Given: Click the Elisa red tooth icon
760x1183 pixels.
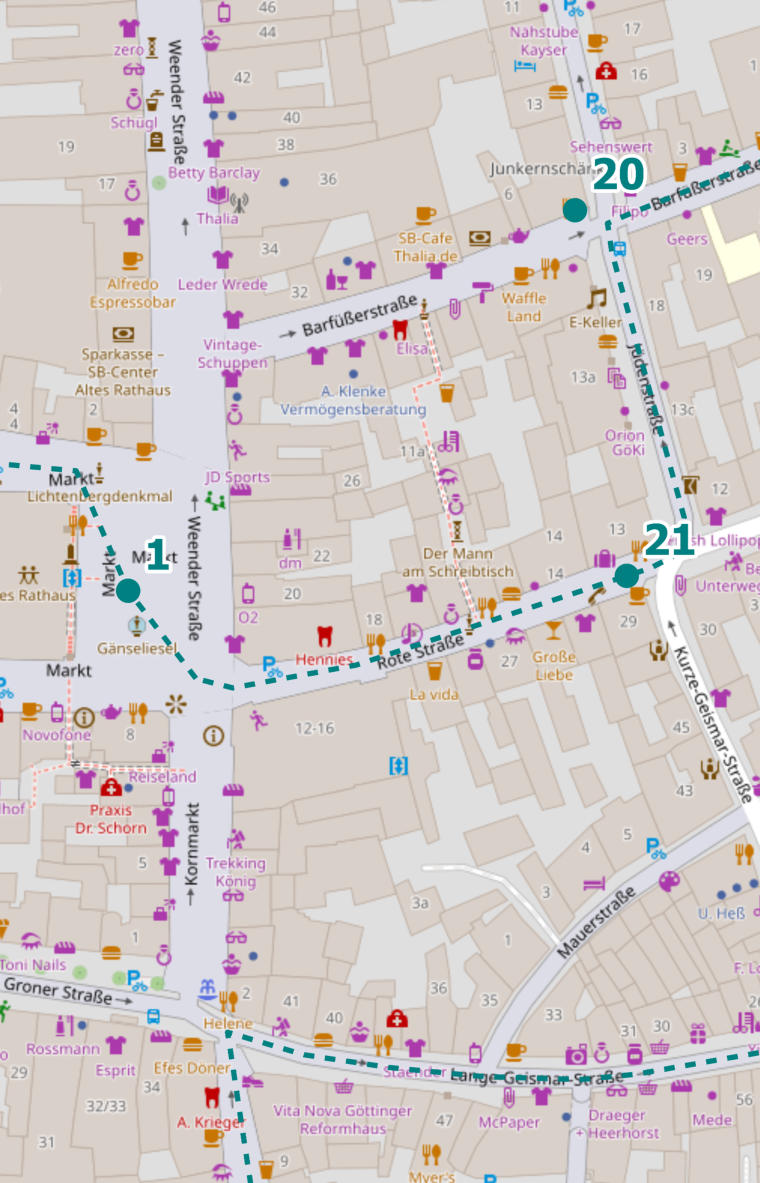Looking at the screenshot, I should pos(400,327).
